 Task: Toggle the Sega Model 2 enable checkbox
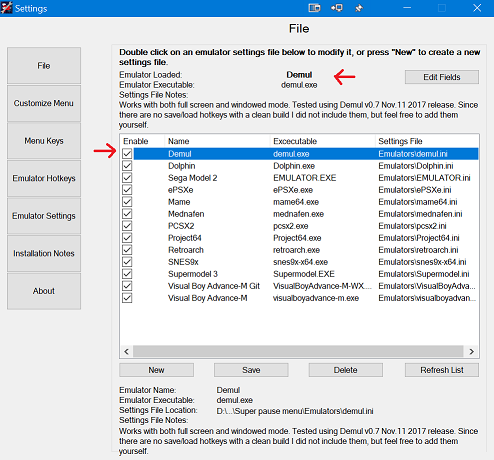(127, 178)
